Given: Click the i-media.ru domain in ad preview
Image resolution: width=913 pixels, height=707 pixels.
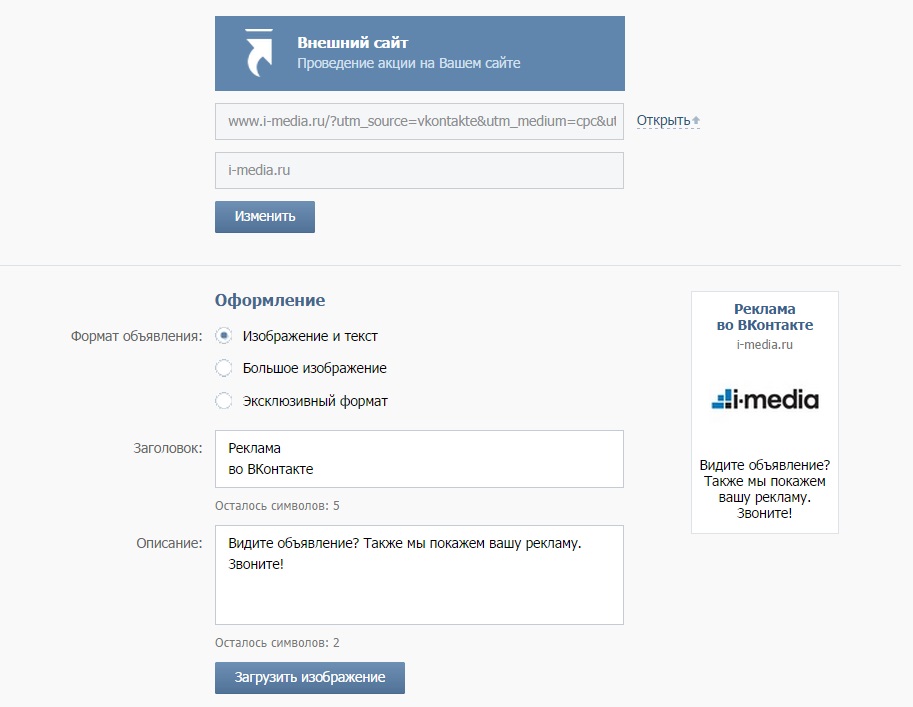Looking at the screenshot, I should (765, 345).
